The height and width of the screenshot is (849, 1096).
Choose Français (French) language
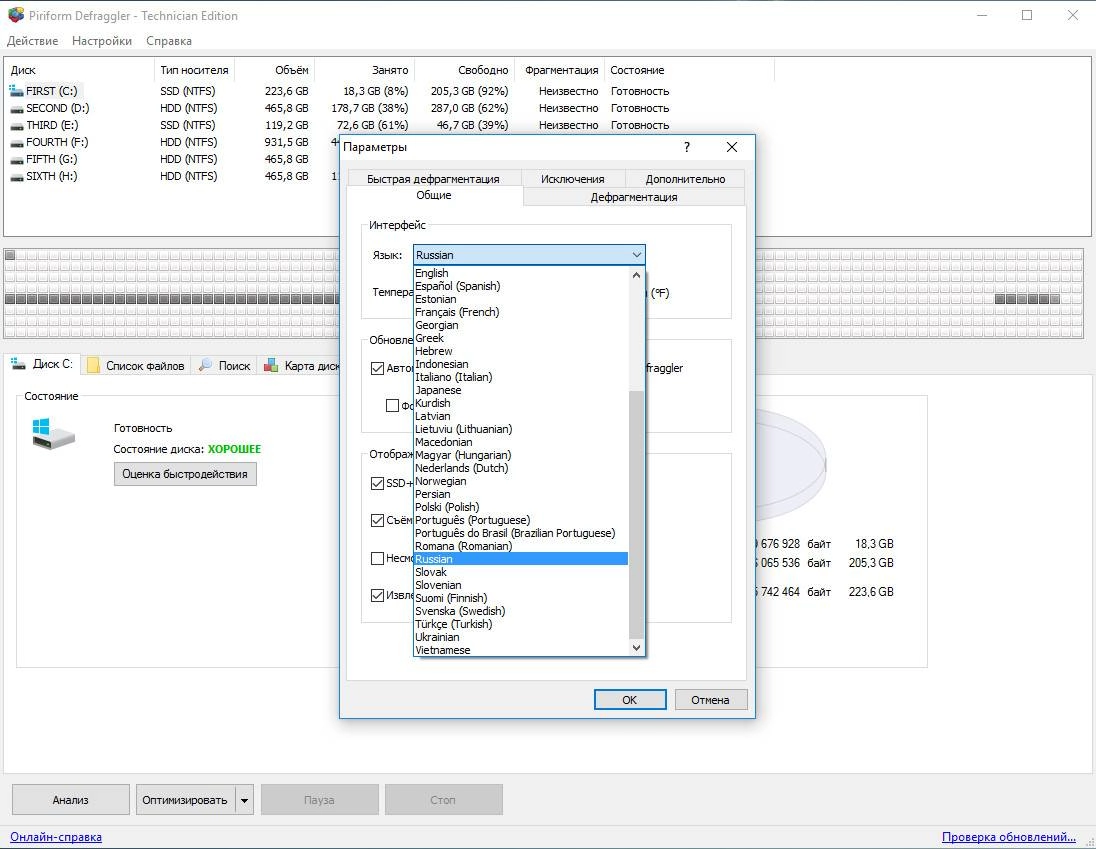click(521, 312)
